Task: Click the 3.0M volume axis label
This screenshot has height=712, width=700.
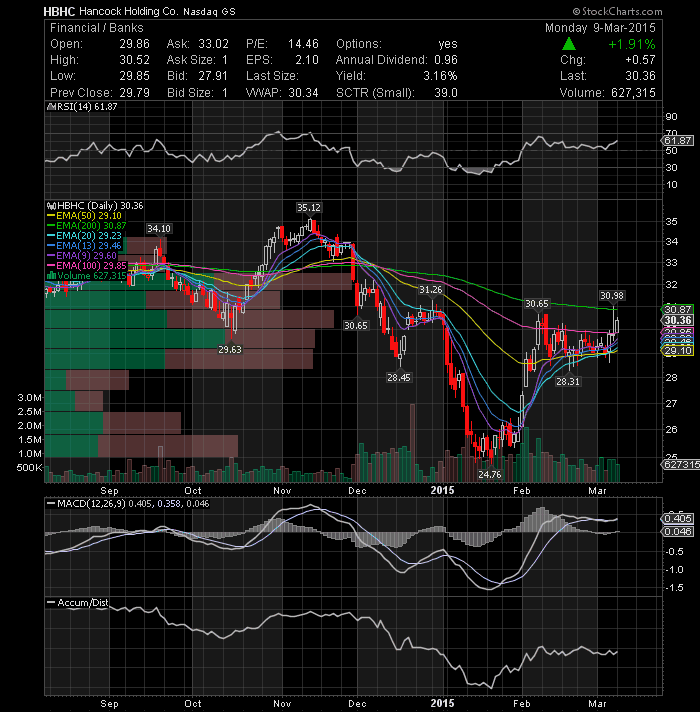Action: pyautogui.click(x=30, y=398)
